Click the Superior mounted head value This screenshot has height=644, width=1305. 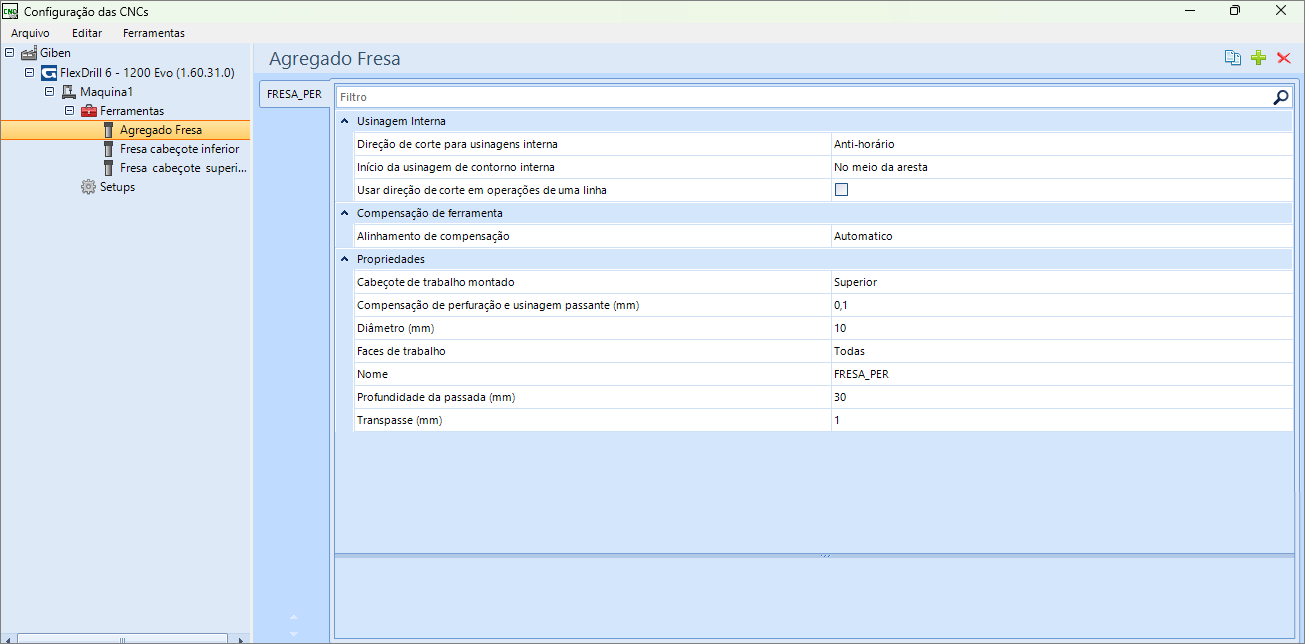[x=1062, y=282]
